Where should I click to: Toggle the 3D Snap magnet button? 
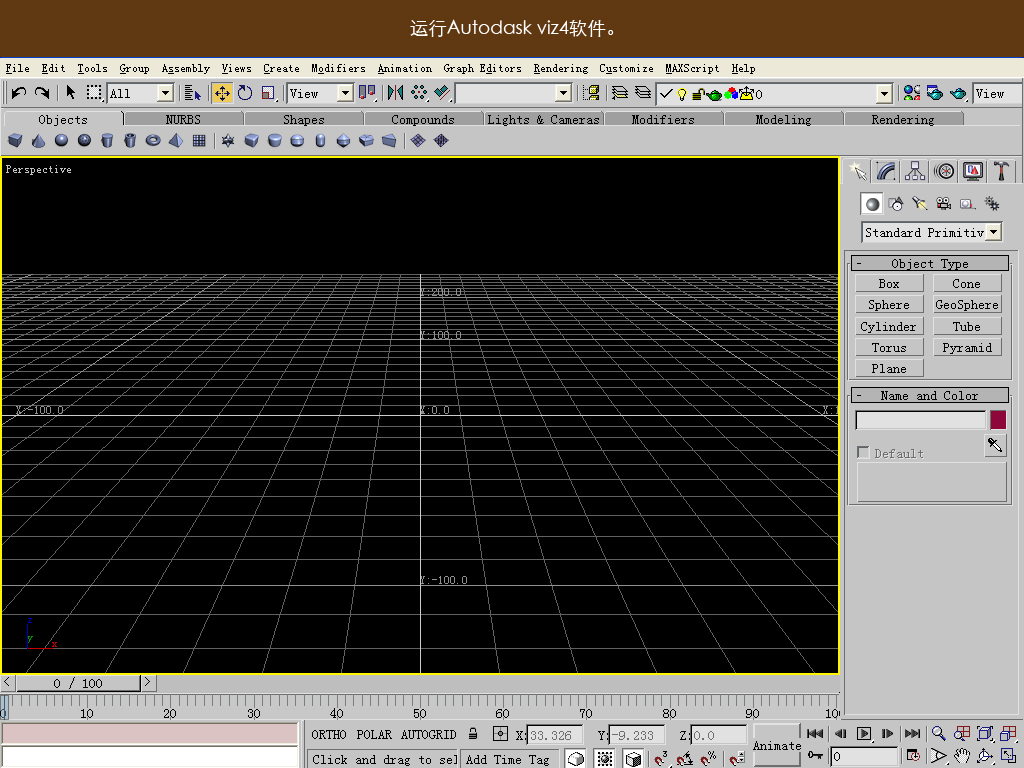(x=661, y=758)
